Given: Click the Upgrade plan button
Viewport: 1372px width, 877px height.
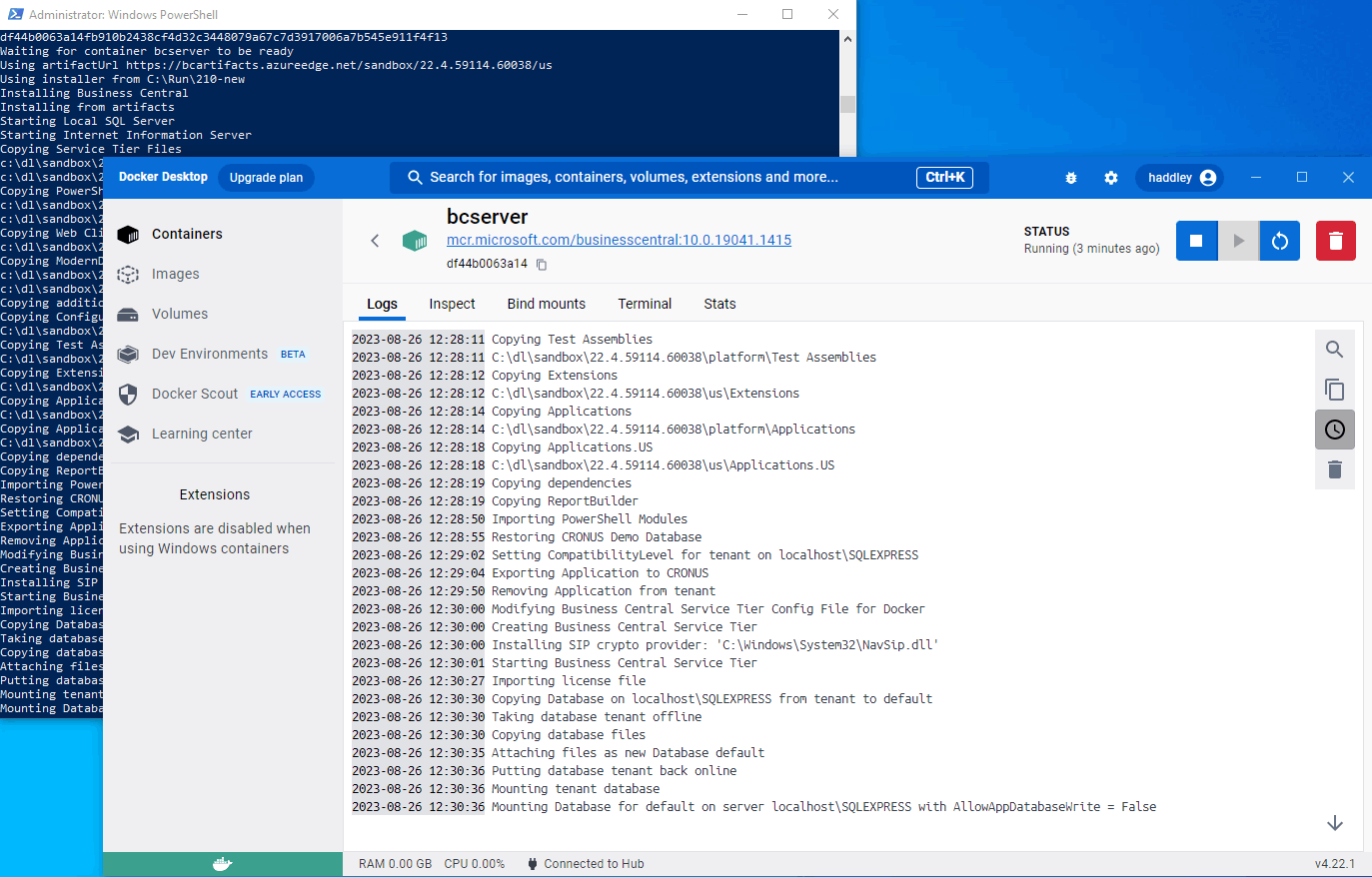Looking at the screenshot, I should (x=266, y=178).
